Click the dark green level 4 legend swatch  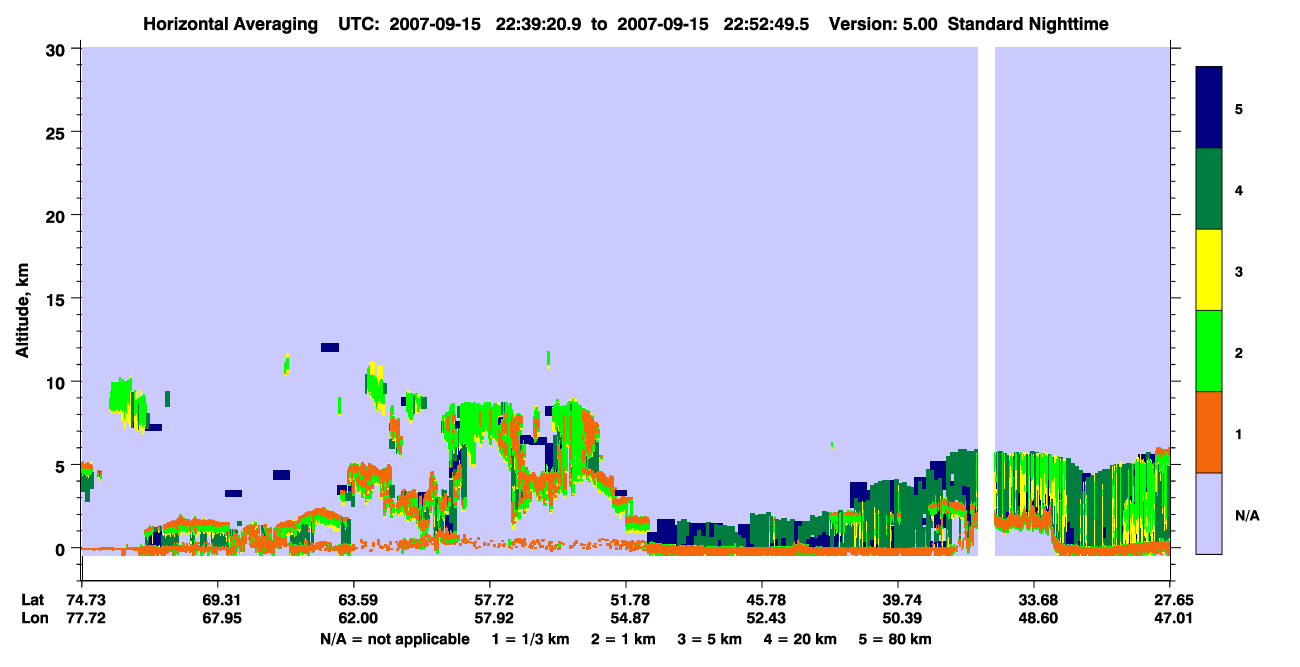click(1209, 189)
